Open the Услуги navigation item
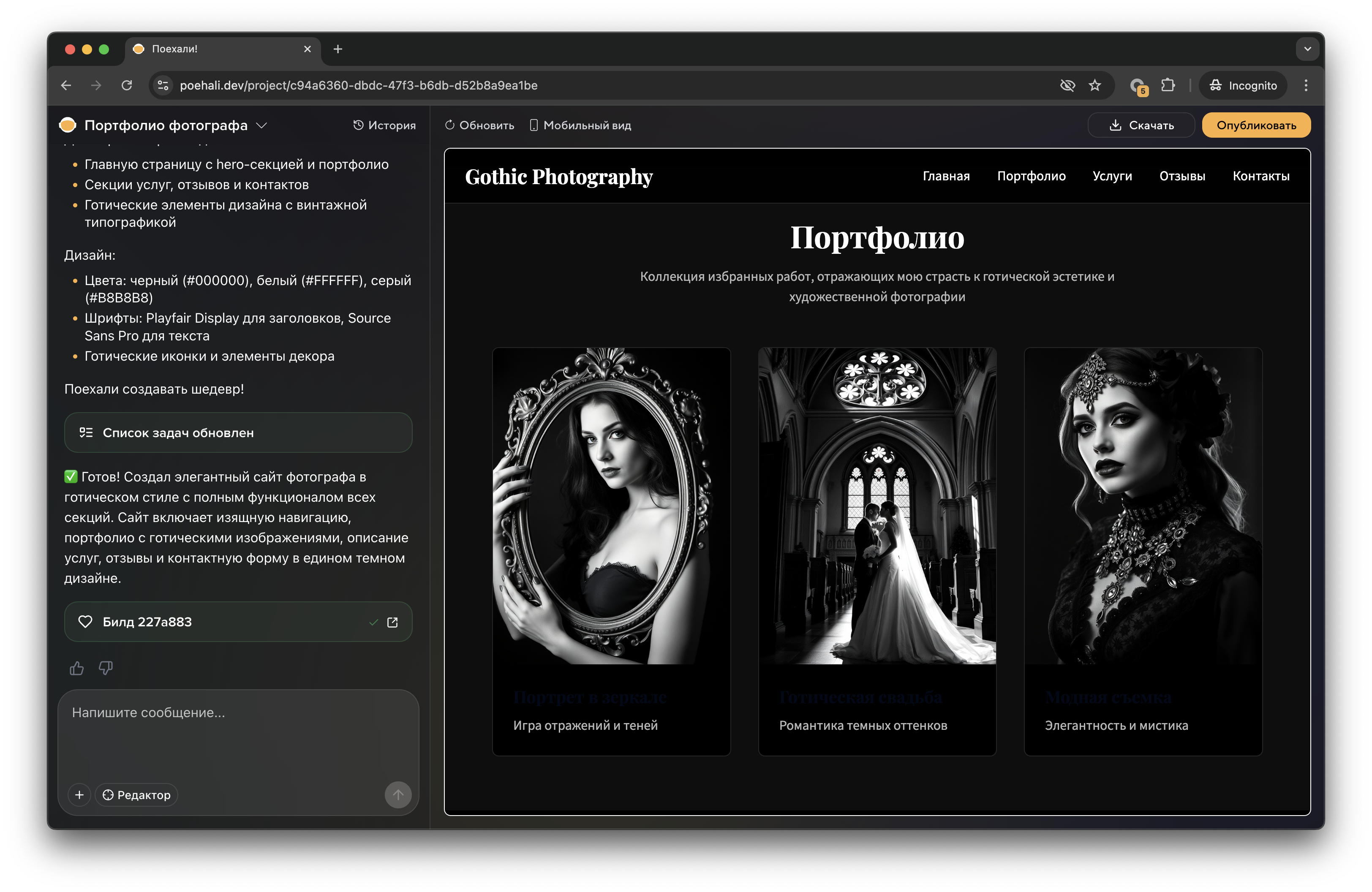 point(1112,176)
